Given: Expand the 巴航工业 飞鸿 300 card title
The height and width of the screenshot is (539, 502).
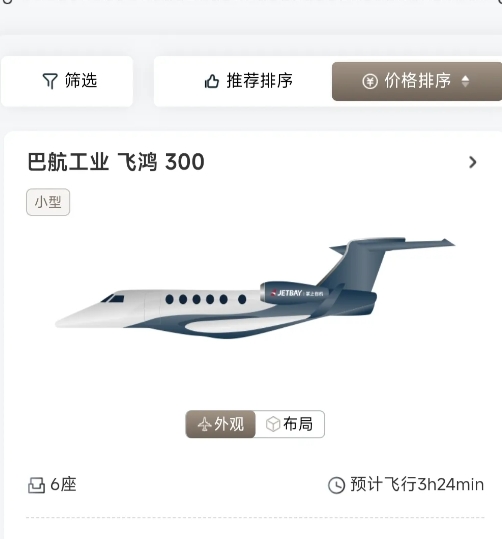Looking at the screenshot, I should pyautogui.click(x=116, y=162).
